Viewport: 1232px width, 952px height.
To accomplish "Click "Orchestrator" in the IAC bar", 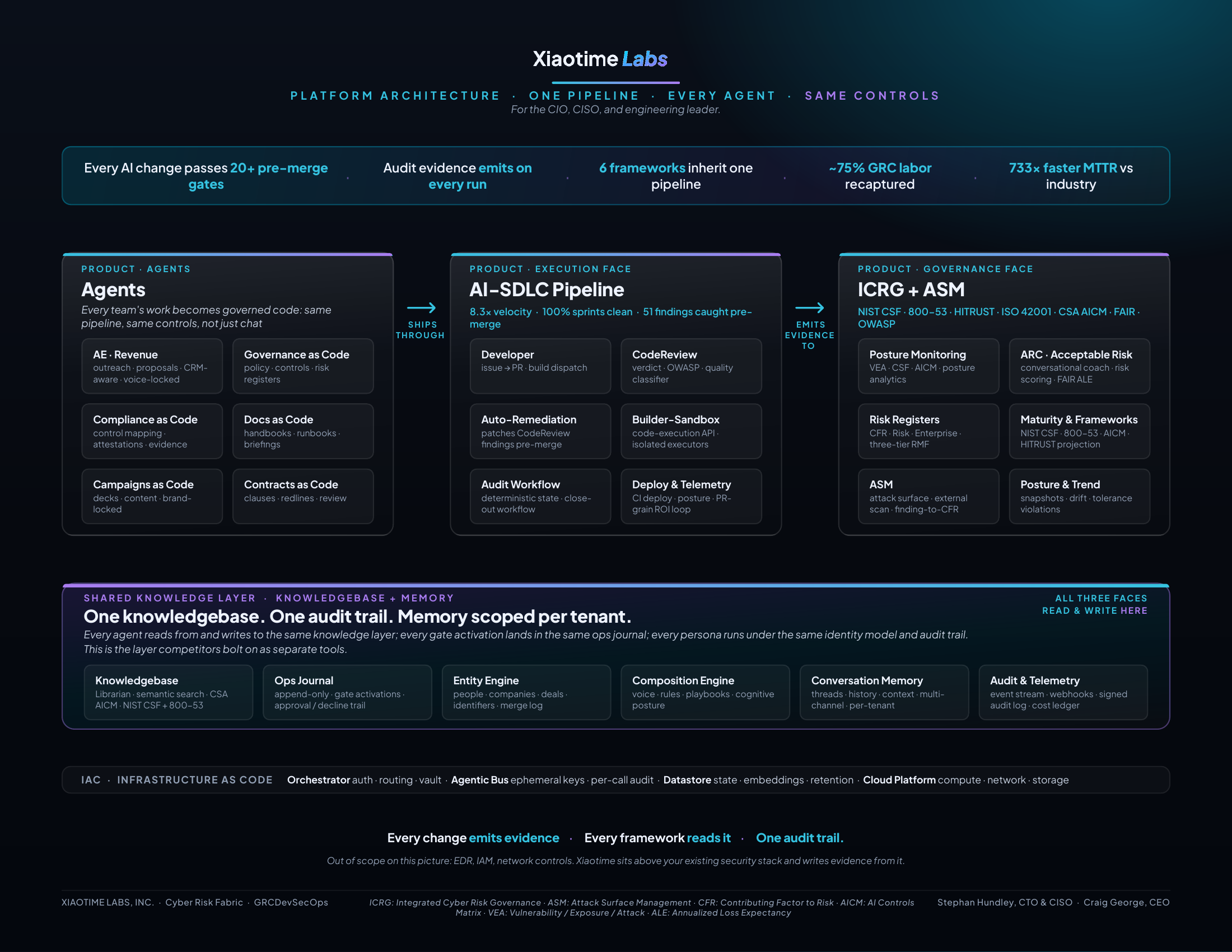I will click(319, 780).
